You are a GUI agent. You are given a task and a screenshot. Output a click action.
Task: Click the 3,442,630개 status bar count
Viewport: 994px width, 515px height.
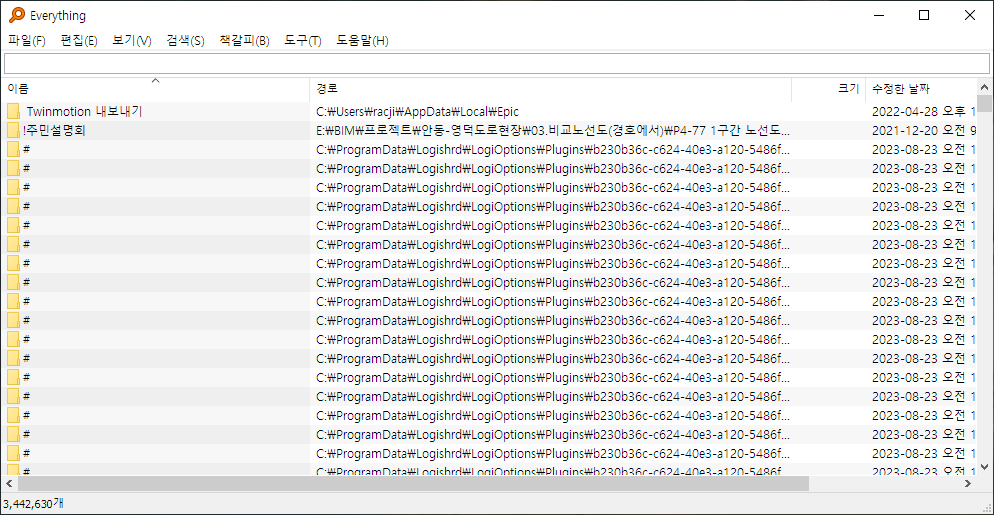coord(33,504)
